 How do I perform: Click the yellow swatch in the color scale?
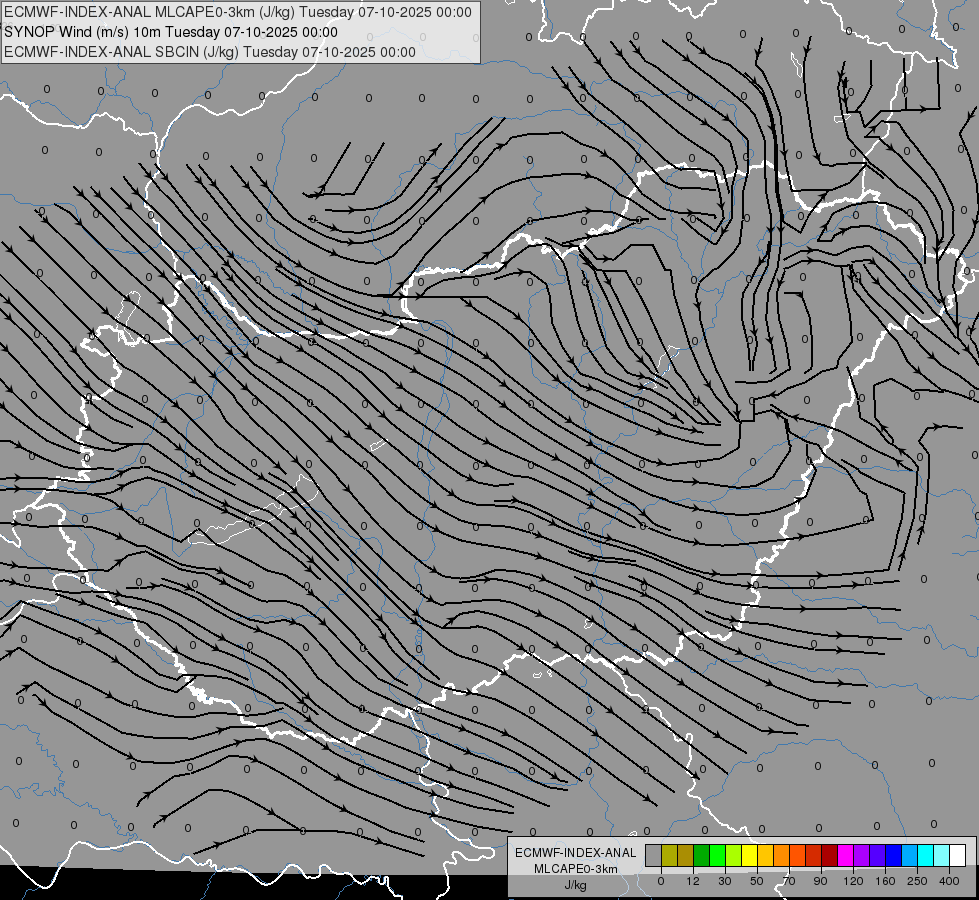[749, 855]
